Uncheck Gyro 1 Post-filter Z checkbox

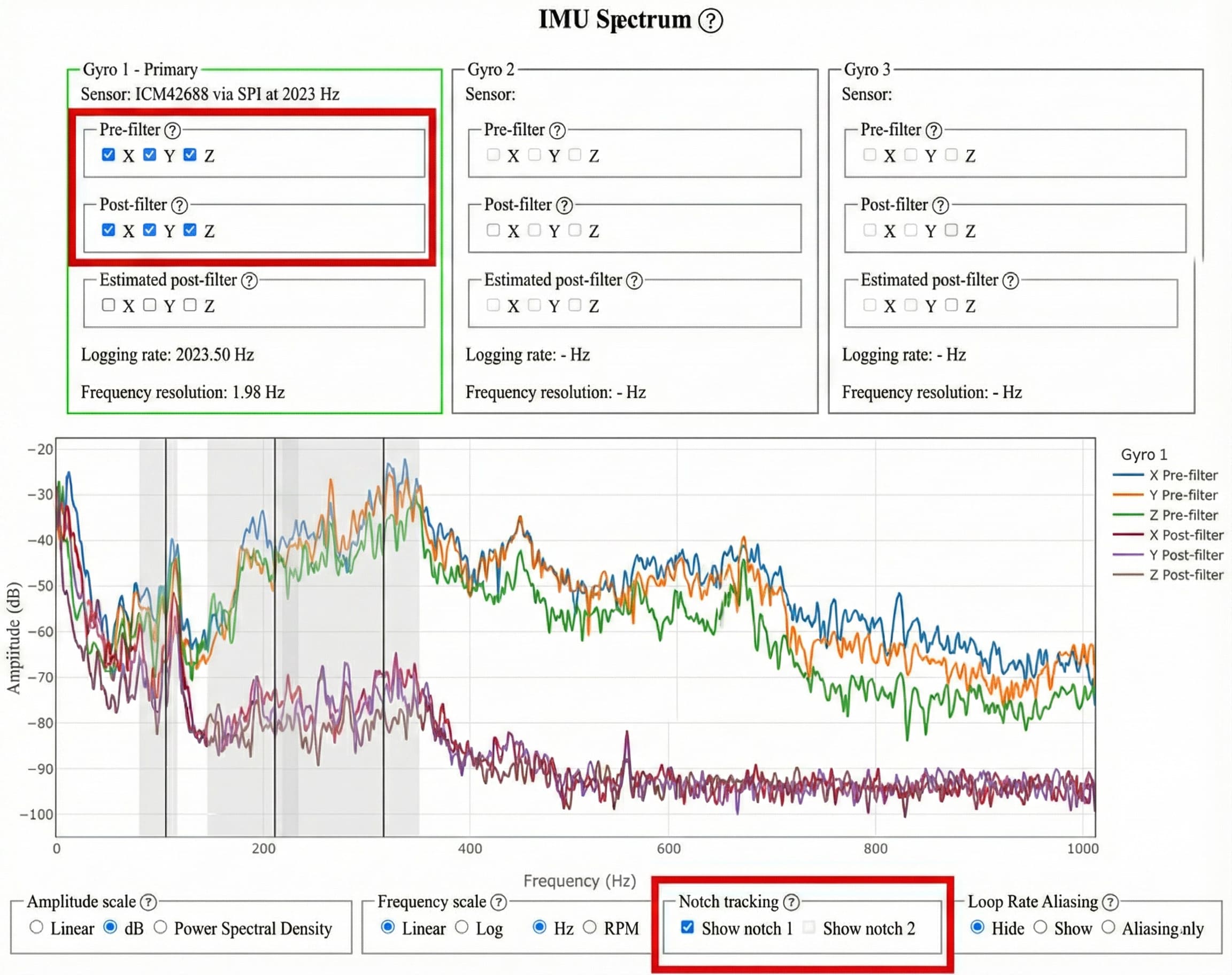190,230
